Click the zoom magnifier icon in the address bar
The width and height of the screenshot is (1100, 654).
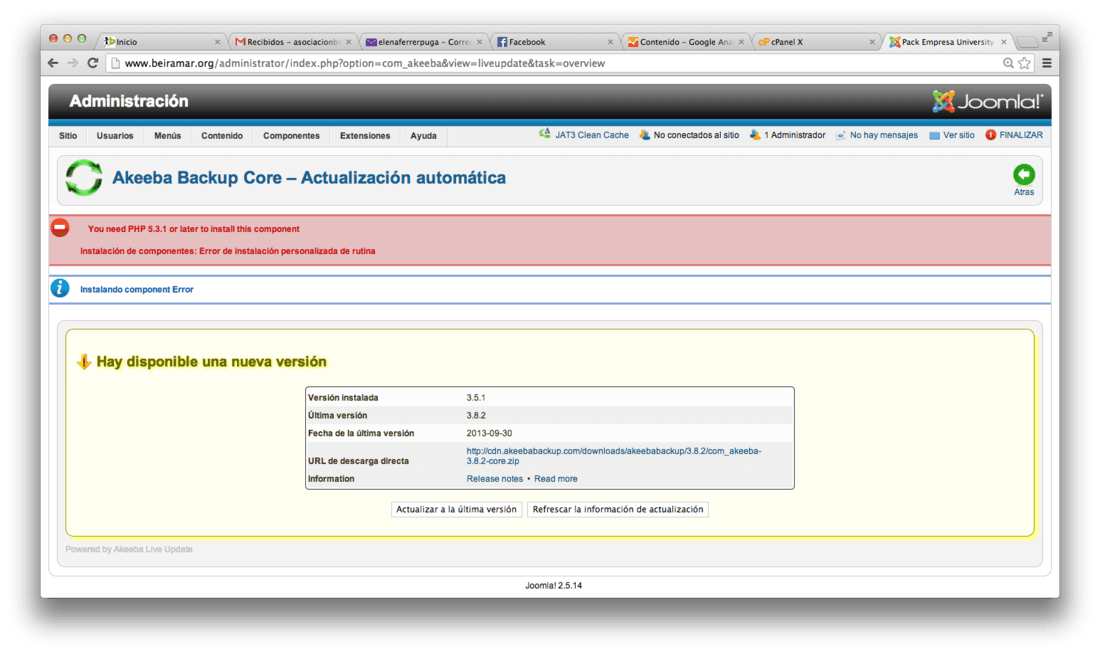coord(1008,63)
